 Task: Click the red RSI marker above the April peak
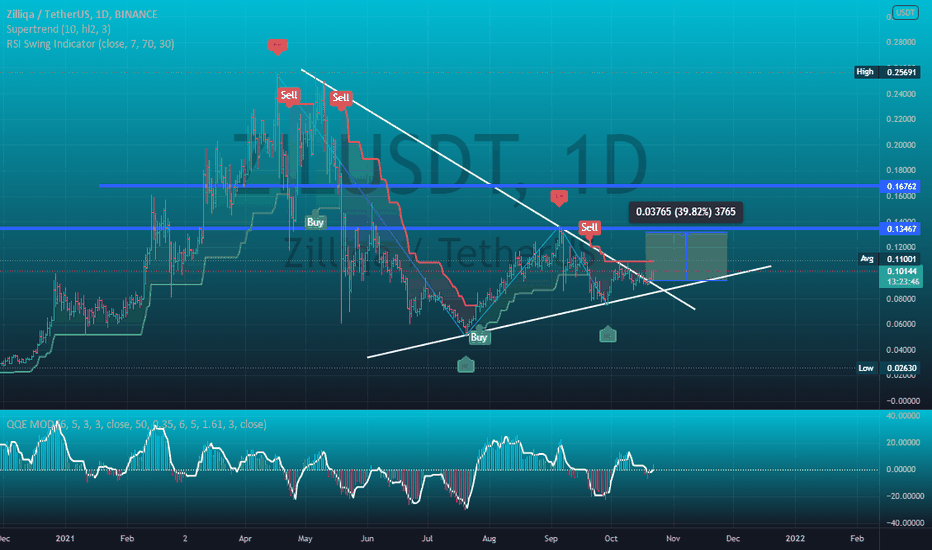pyautogui.click(x=277, y=45)
